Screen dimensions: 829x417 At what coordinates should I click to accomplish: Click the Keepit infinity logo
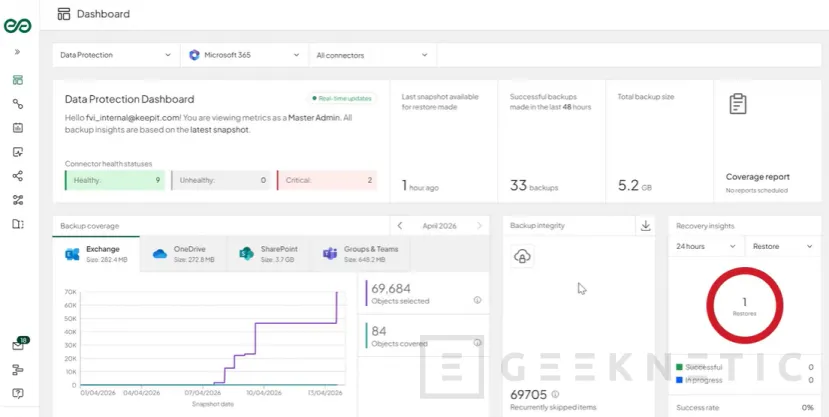pyautogui.click(x=17, y=25)
